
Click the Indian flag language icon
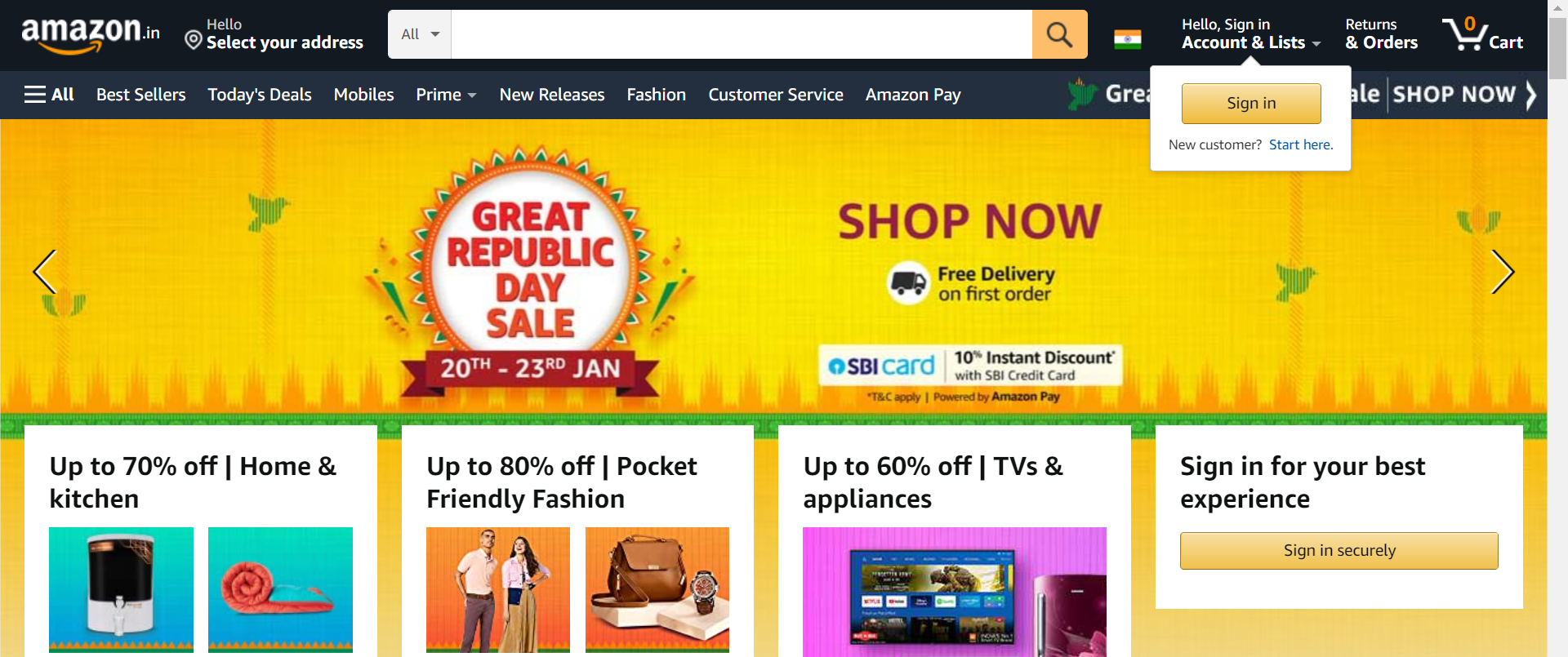[1128, 38]
